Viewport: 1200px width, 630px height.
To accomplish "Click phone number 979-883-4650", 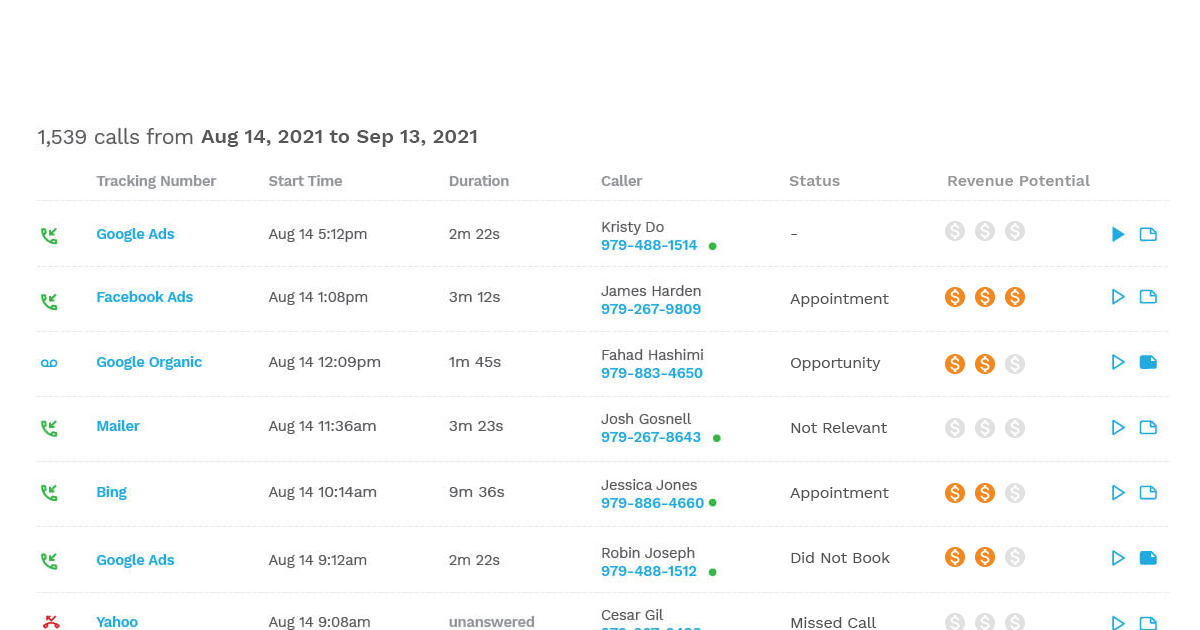I will 652,373.
